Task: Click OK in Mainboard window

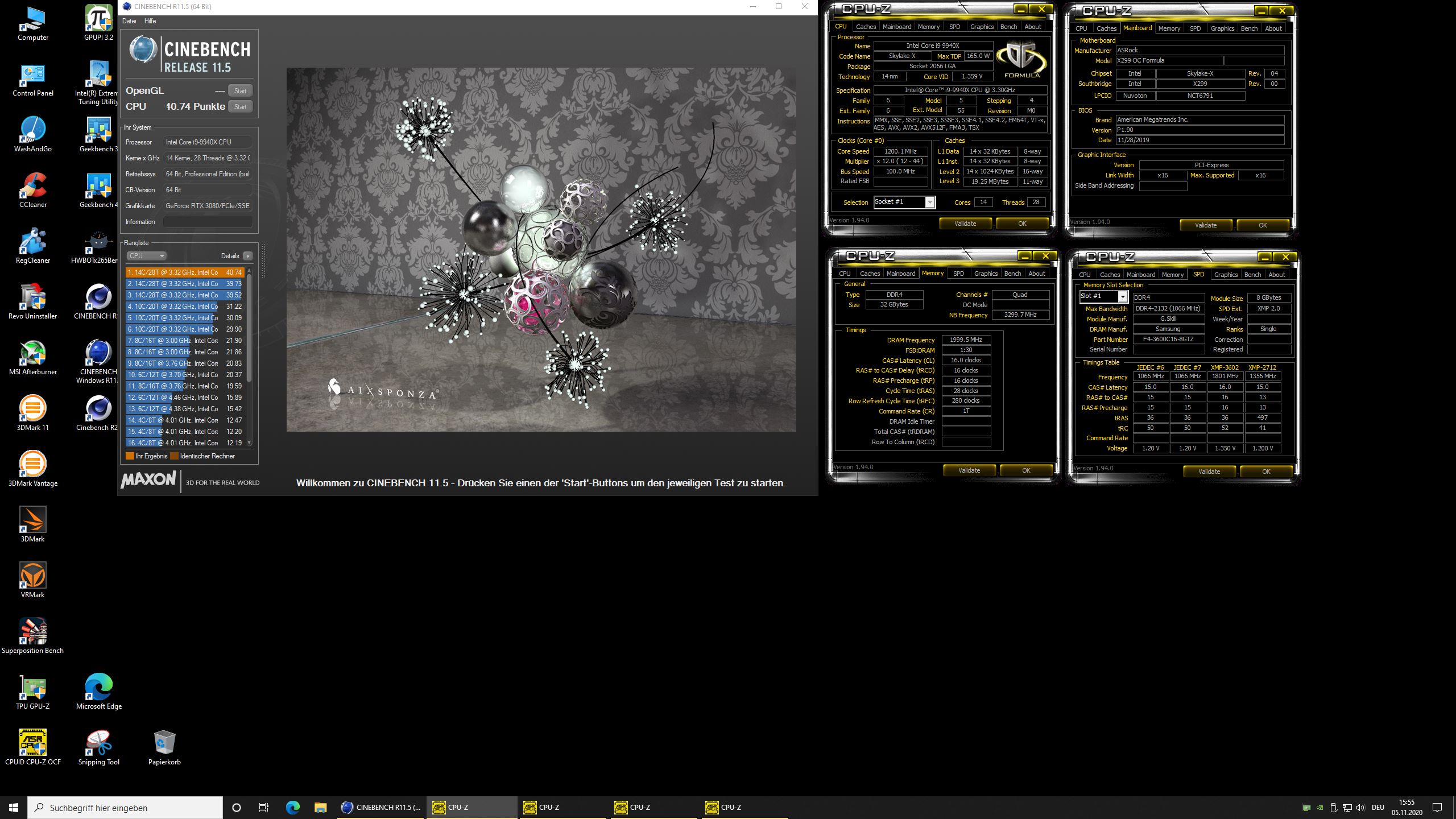Action: click(x=1263, y=225)
